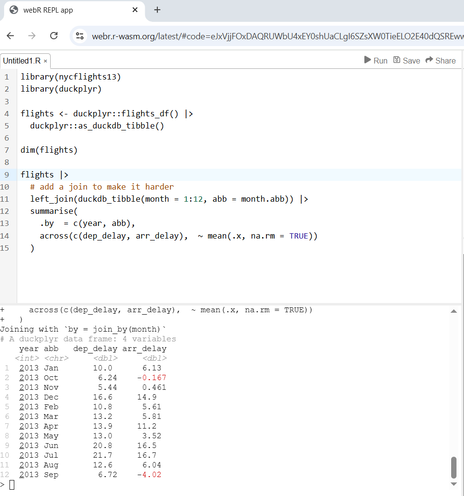464x496 pixels.
Task: Click line number 9 in the gutter
Action: pyautogui.click(x=7, y=175)
